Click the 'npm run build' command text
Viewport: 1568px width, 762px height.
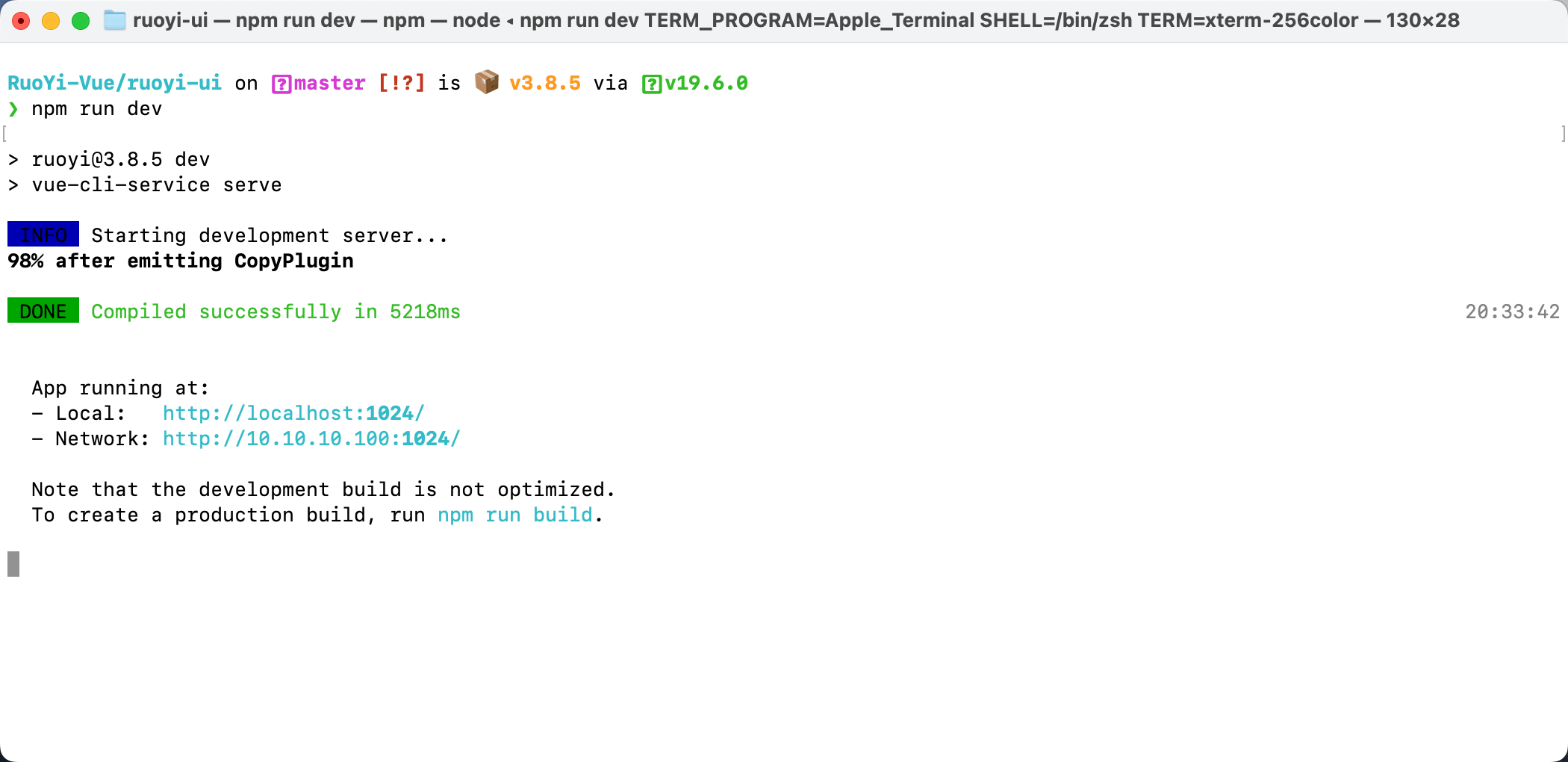click(x=515, y=515)
